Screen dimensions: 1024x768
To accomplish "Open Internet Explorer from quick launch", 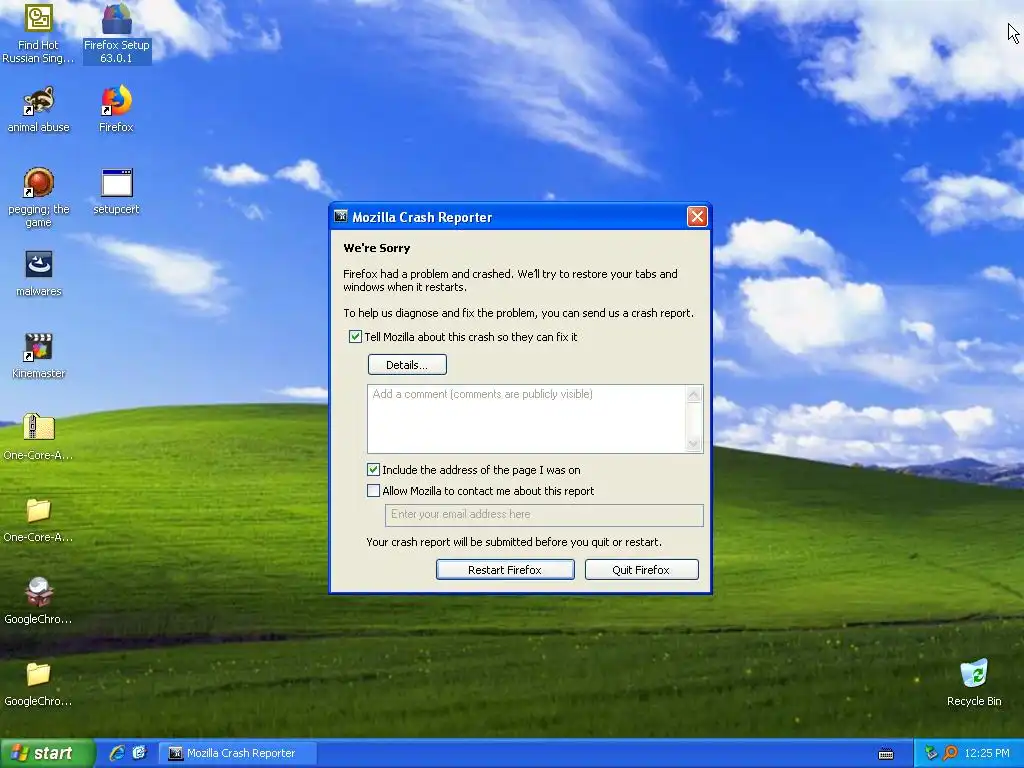I will point(118,753).
